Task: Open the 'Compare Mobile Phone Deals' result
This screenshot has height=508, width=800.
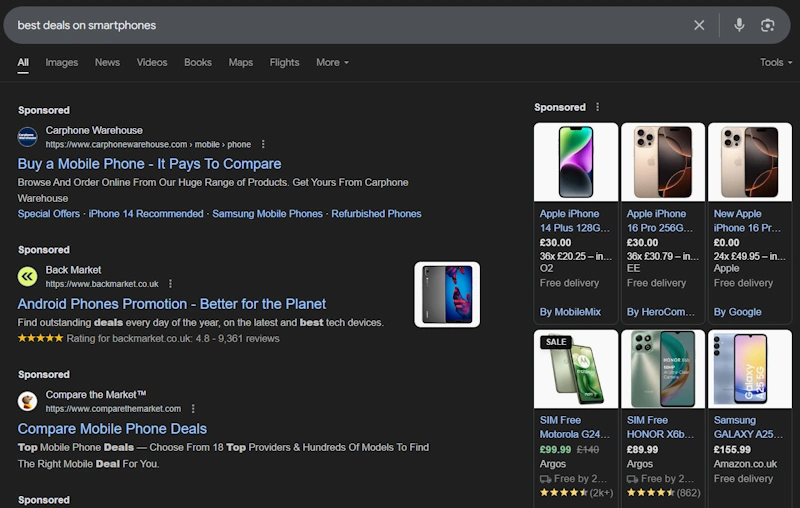Action: click(x=112, y=429)
